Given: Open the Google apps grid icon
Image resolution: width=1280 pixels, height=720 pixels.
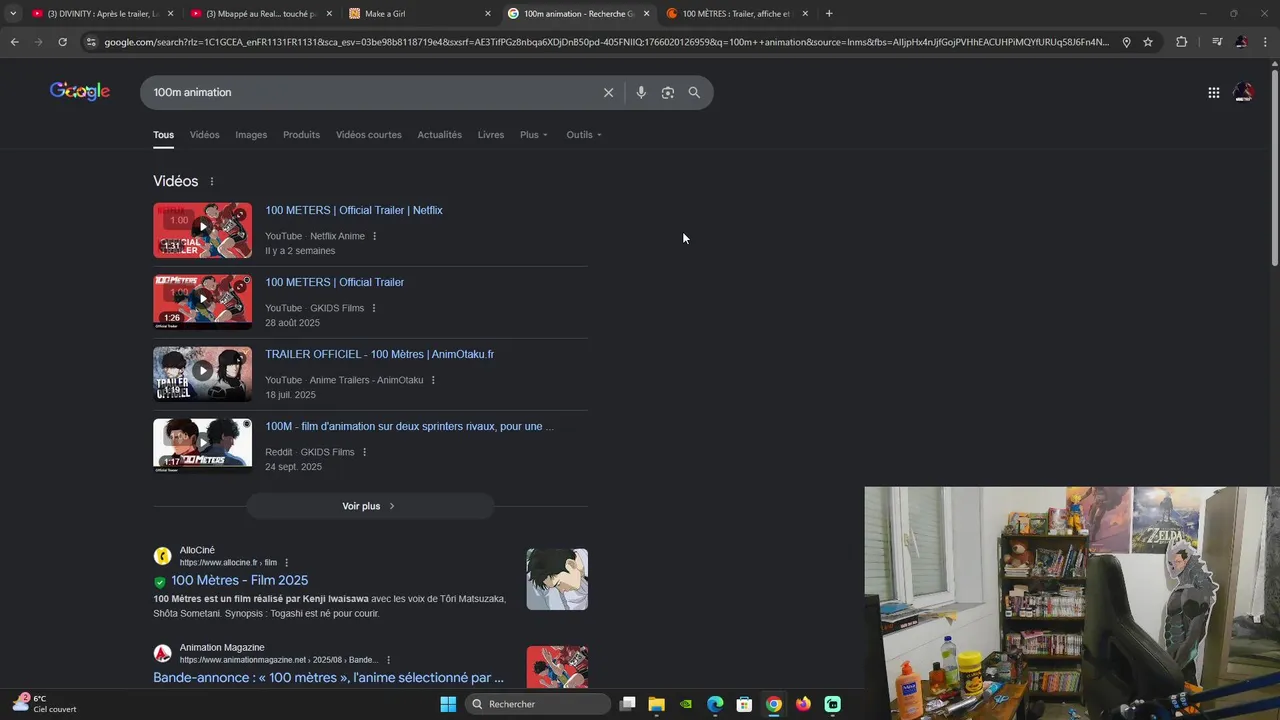Looking at the screenshot, I should pyautogui.click(x=1214, y=92).
